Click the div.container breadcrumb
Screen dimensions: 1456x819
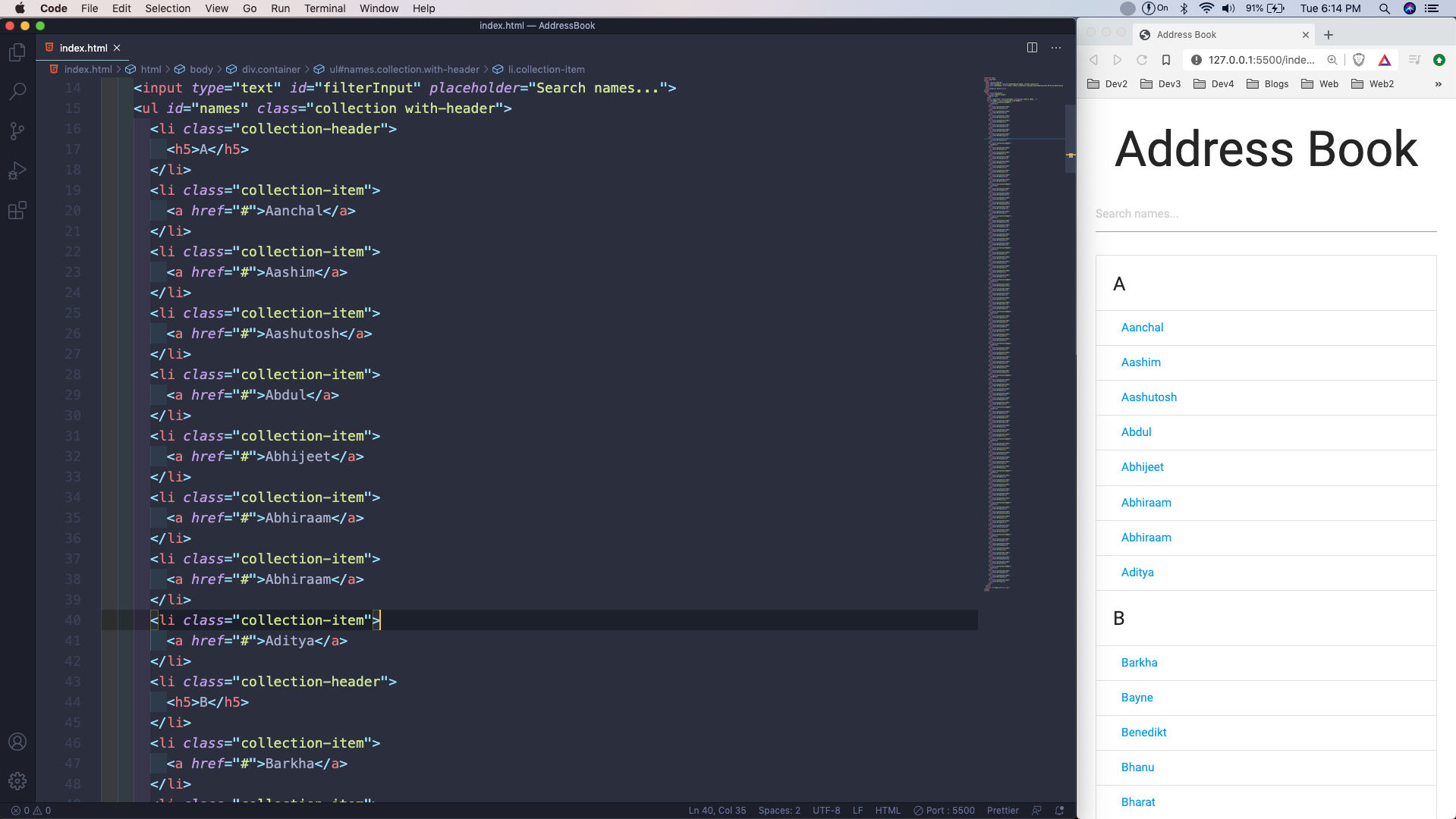pos(271,69)
